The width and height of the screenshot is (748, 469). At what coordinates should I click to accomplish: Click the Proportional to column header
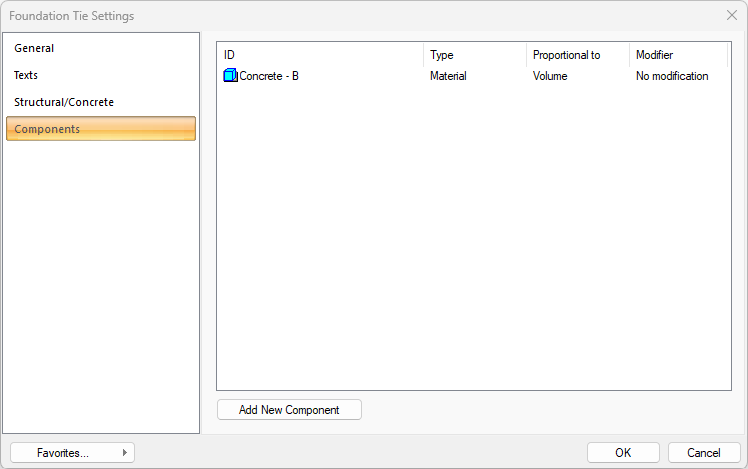click(x=577, y=55)
